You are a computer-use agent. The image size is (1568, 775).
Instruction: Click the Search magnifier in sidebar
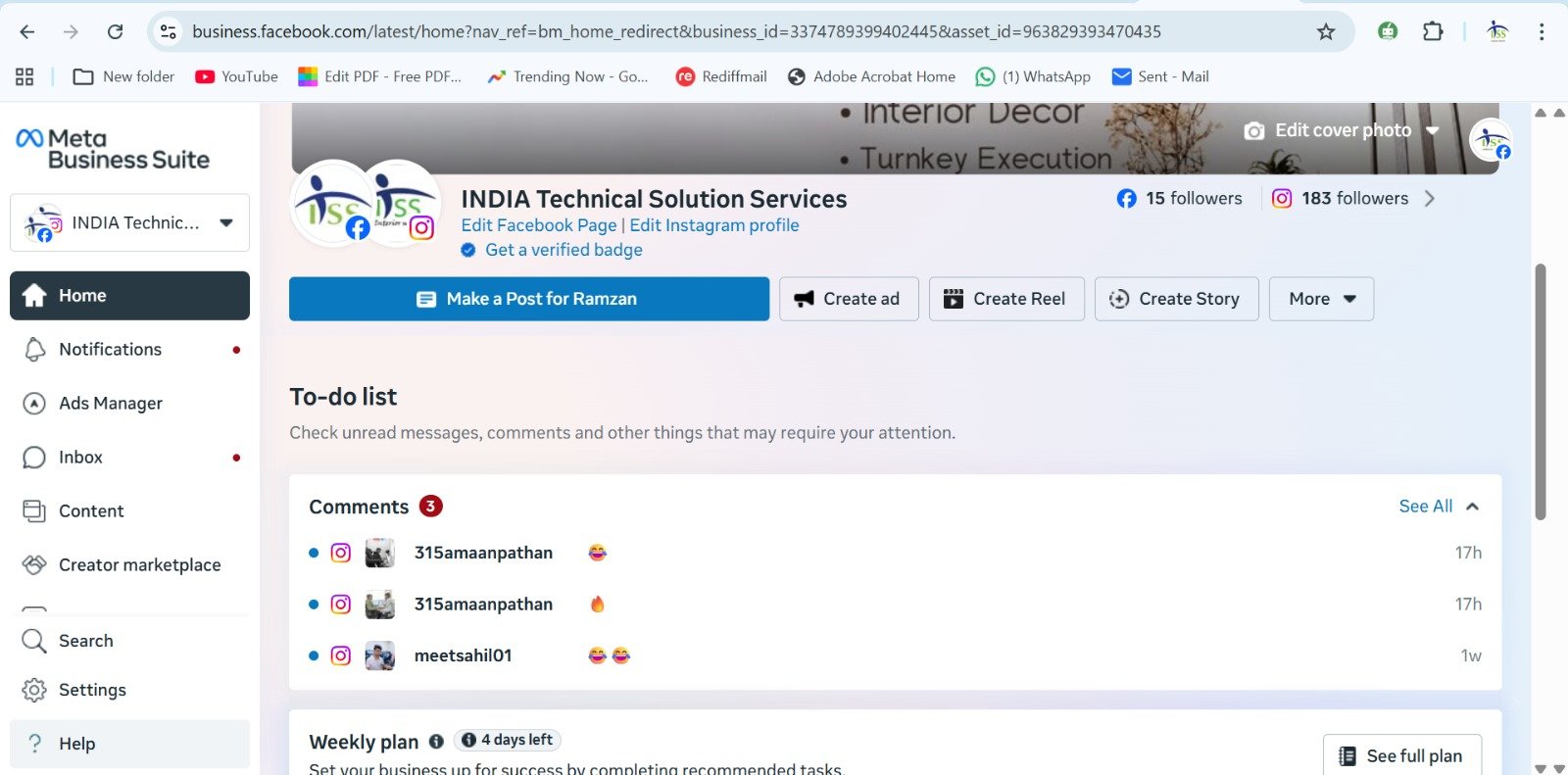(x=34, y=641)
